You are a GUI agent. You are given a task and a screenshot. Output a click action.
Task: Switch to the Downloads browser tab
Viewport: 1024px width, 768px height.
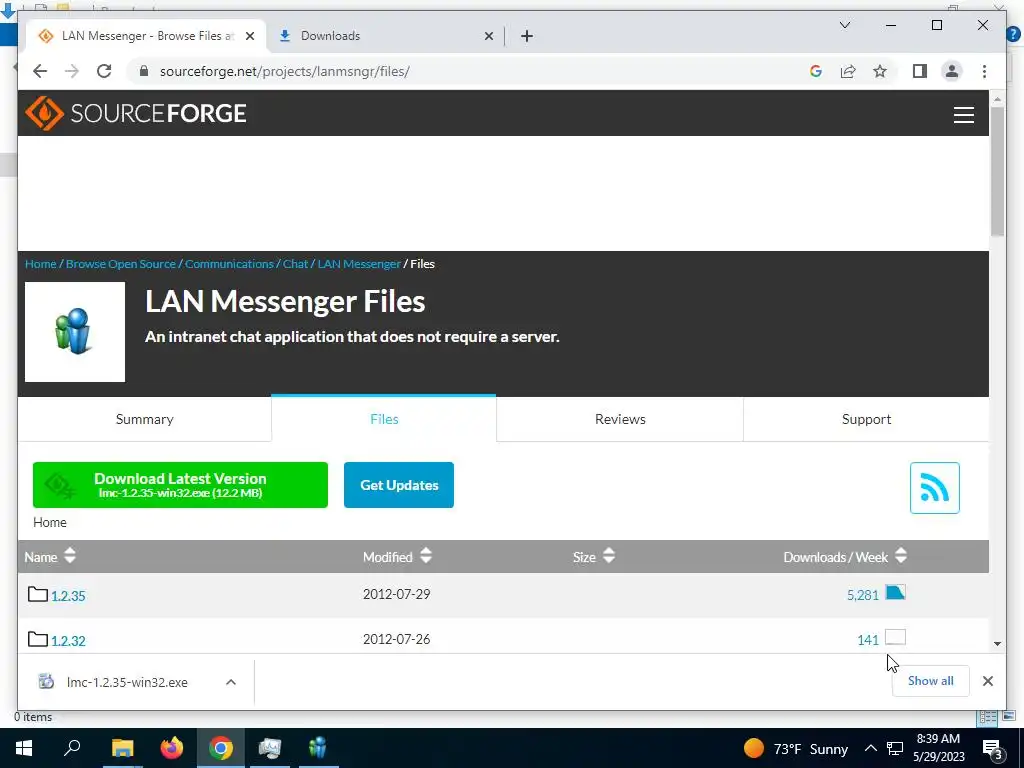(x=385, y=36)
